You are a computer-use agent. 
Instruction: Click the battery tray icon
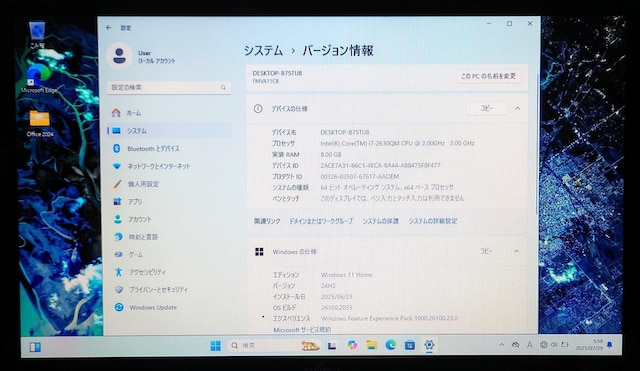pyautogui.click(x=565, y=345)
